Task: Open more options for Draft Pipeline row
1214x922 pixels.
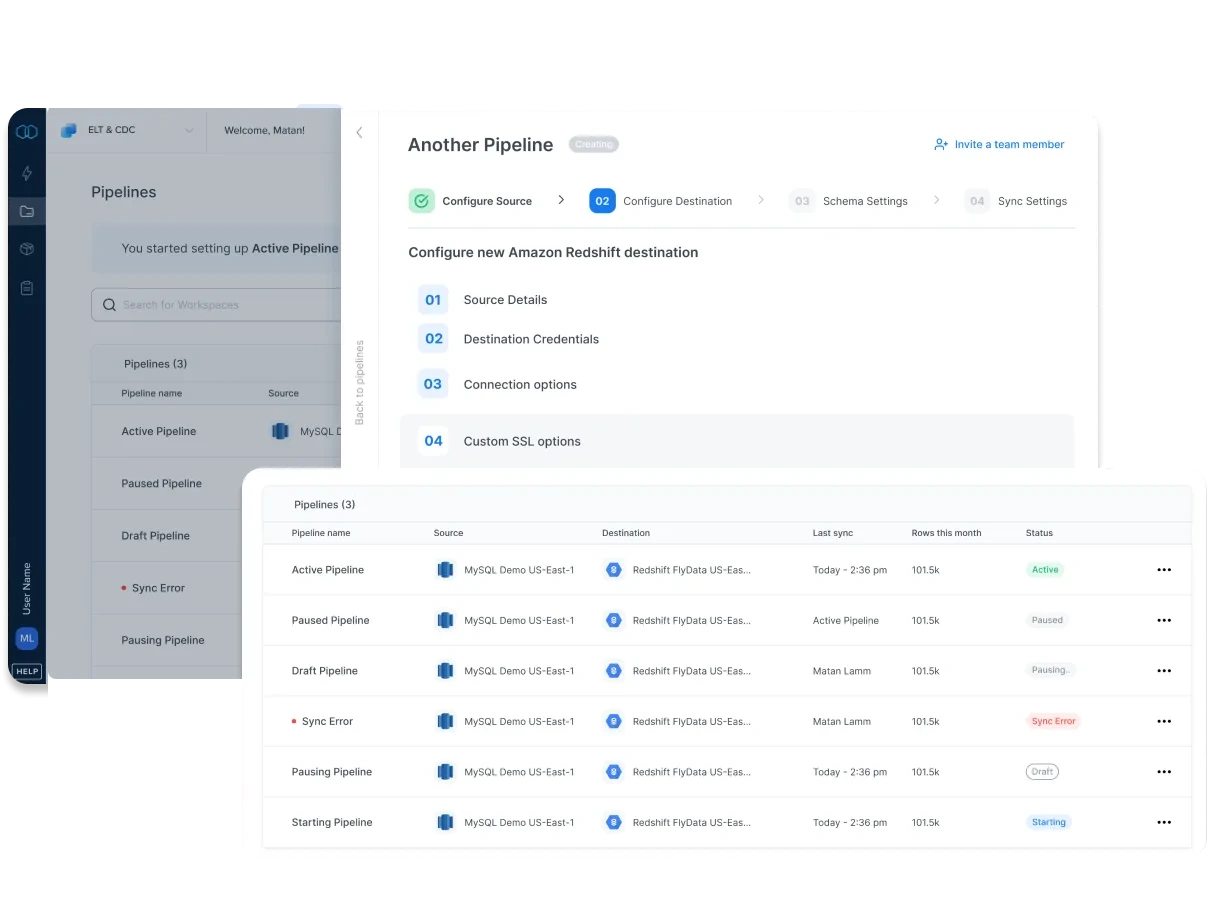Action: click(x=1164, y=671)
